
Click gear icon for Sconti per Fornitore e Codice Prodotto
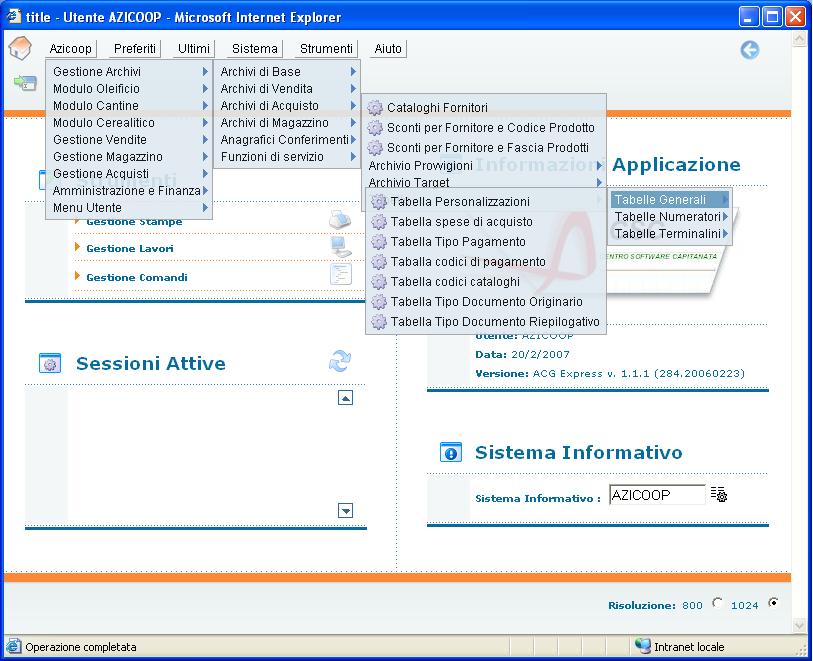pos(375,128)
